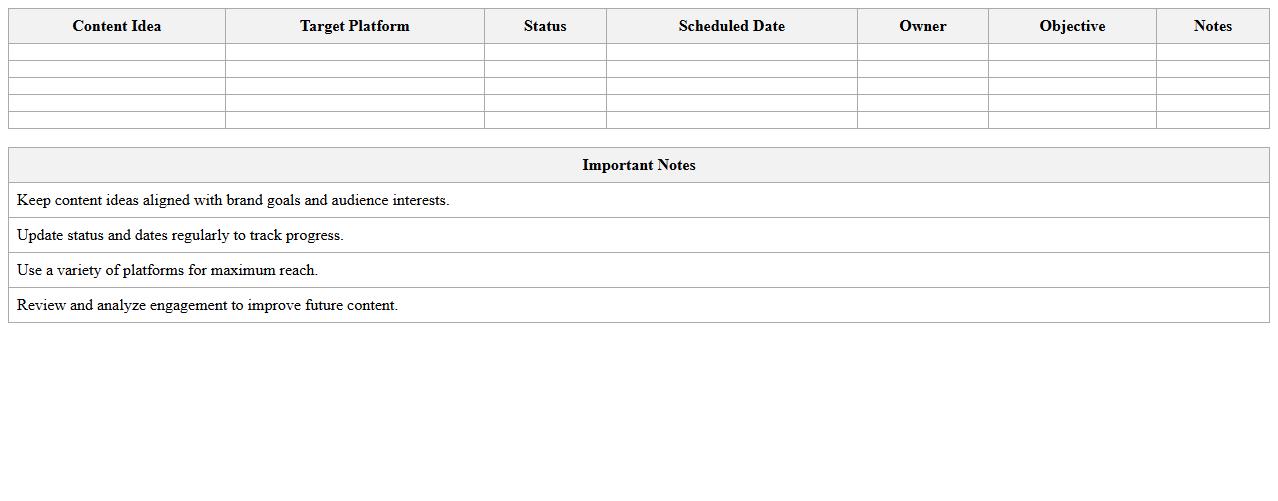Select the last empty cell under Objective

(1072, 120)
